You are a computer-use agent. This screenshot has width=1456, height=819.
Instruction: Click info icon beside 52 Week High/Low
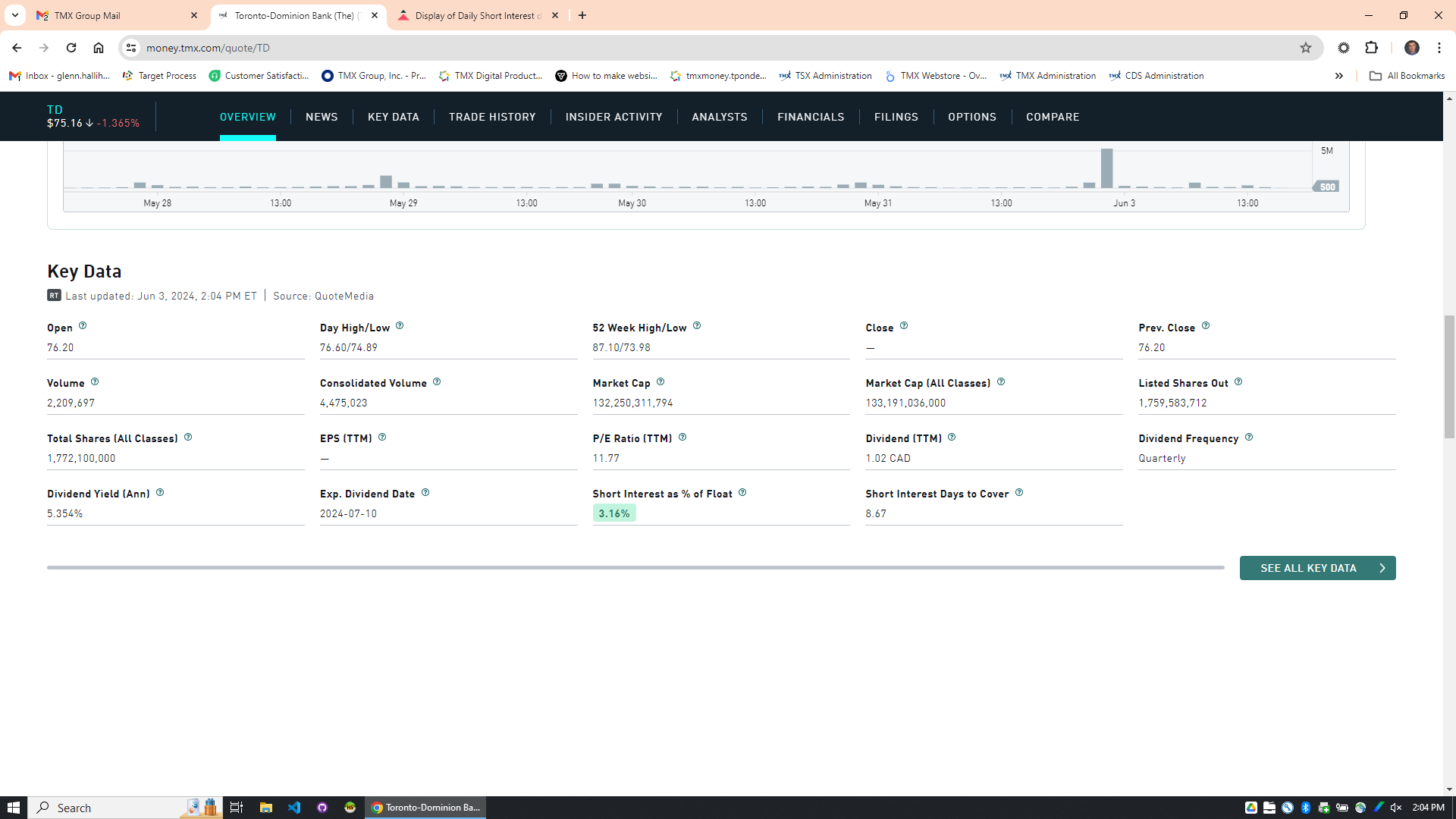pos(697,326)
